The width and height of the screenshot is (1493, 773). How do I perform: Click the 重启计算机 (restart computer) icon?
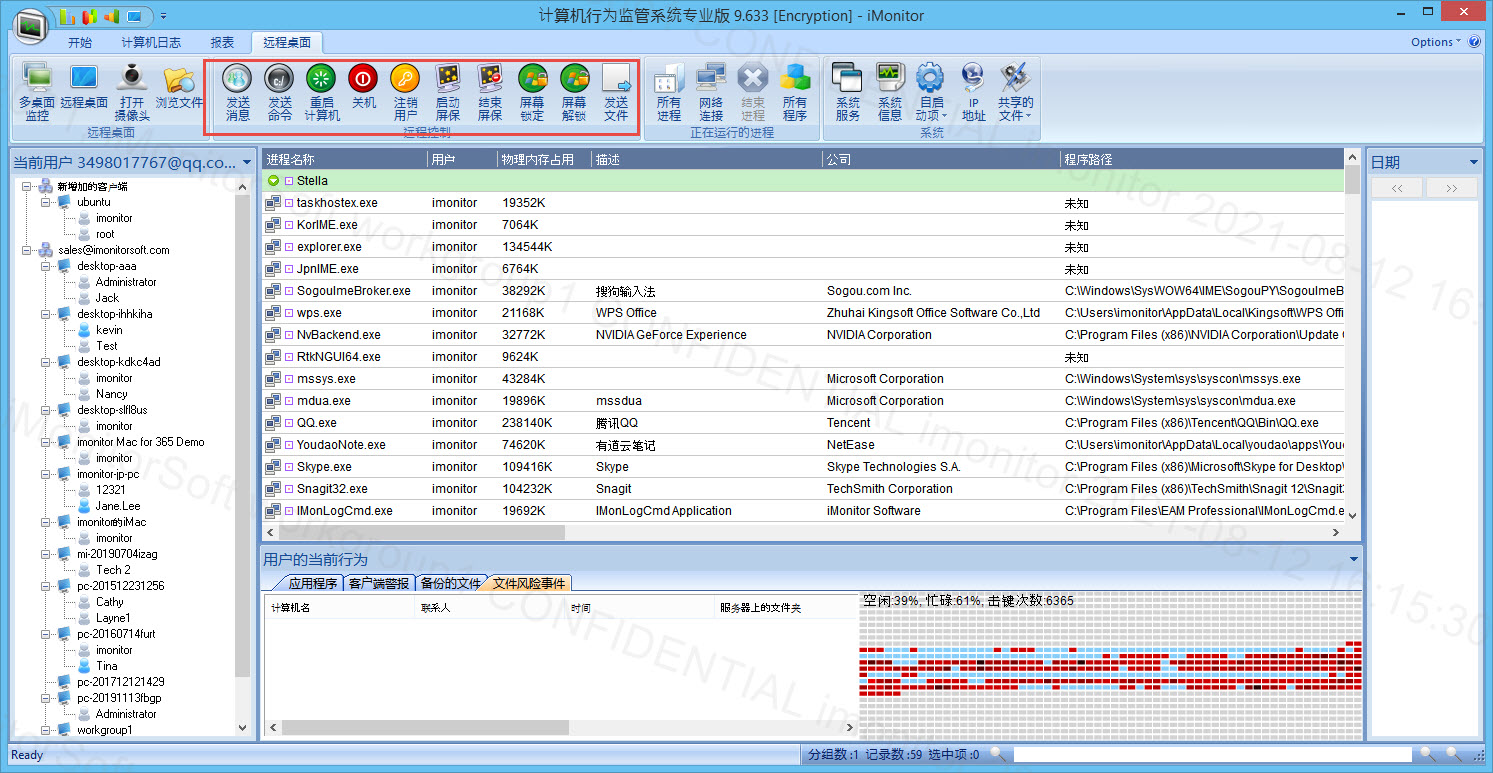point(321,80)
